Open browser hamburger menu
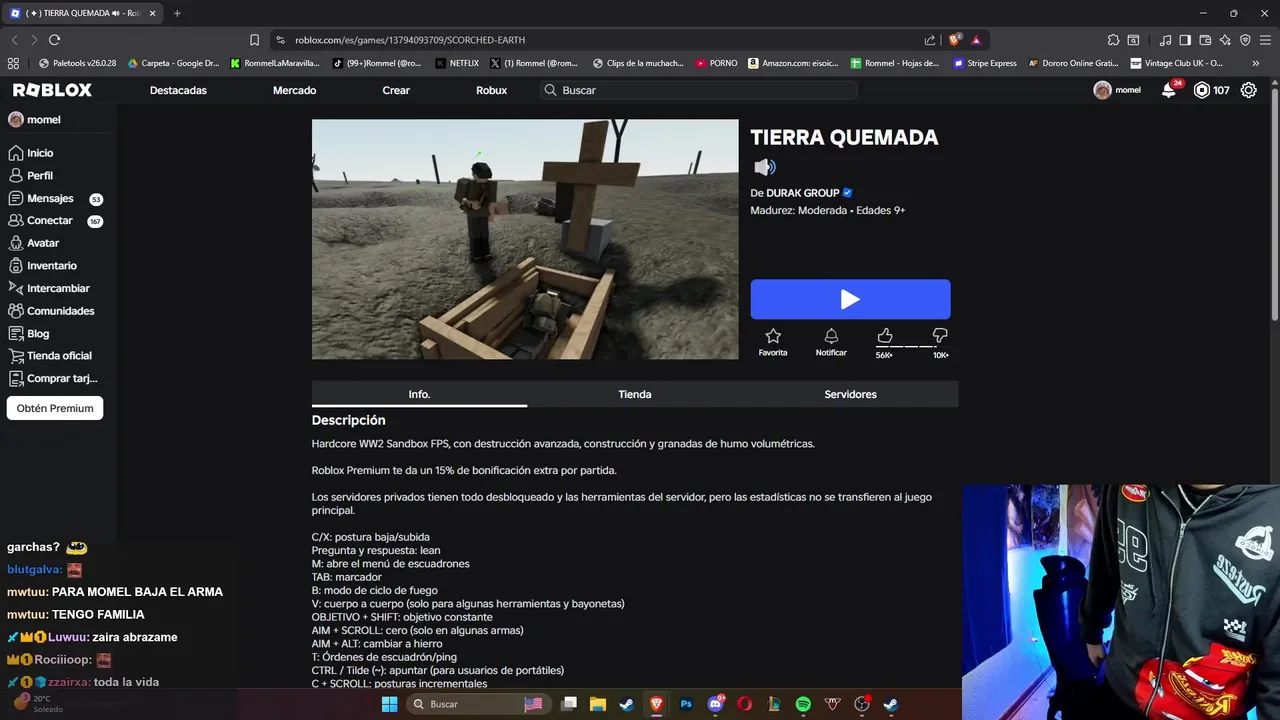Screen dimensions: 1280x720 [x=1266, y=40]
